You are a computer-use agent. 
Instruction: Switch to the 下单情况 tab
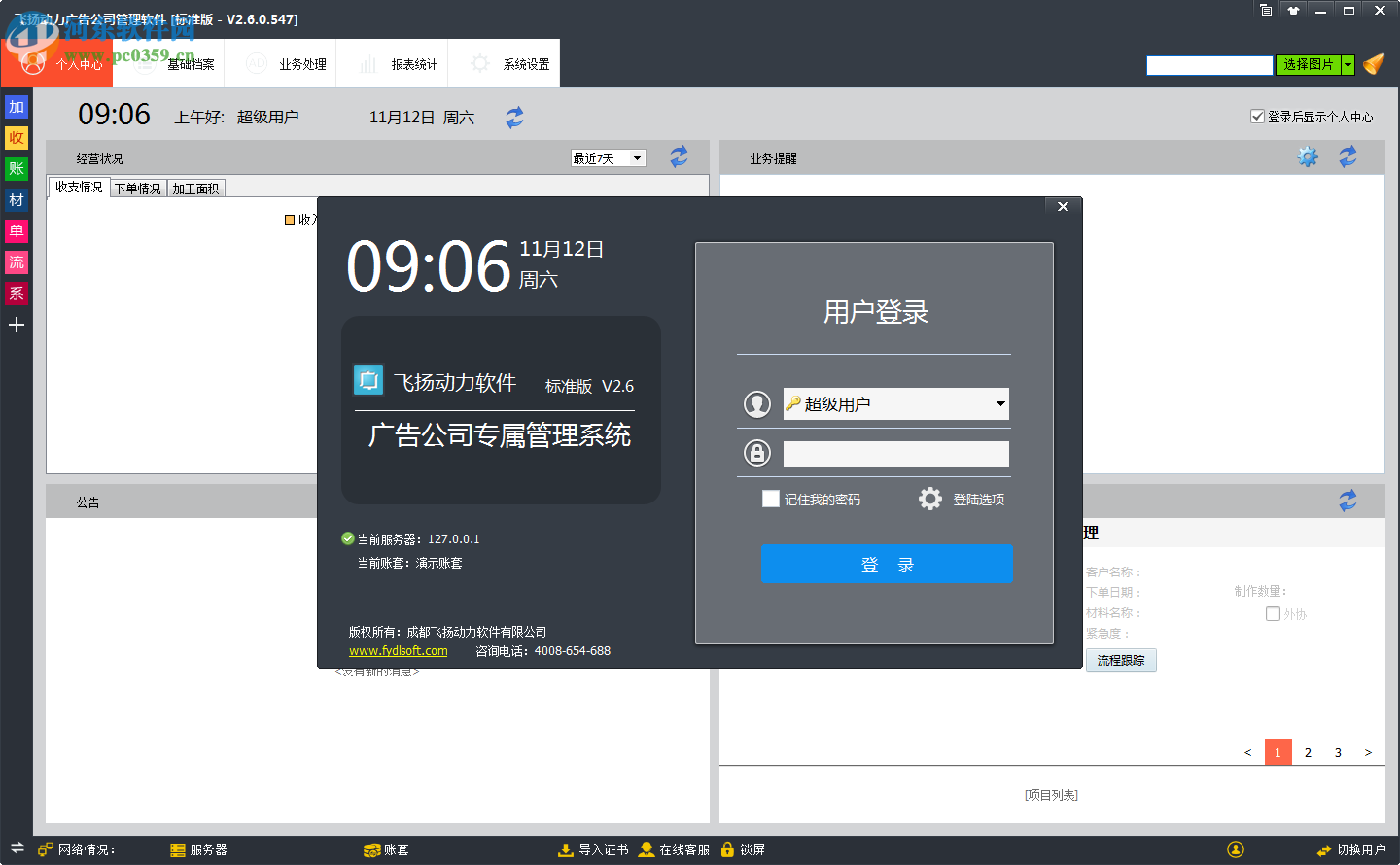coord(138,187)
